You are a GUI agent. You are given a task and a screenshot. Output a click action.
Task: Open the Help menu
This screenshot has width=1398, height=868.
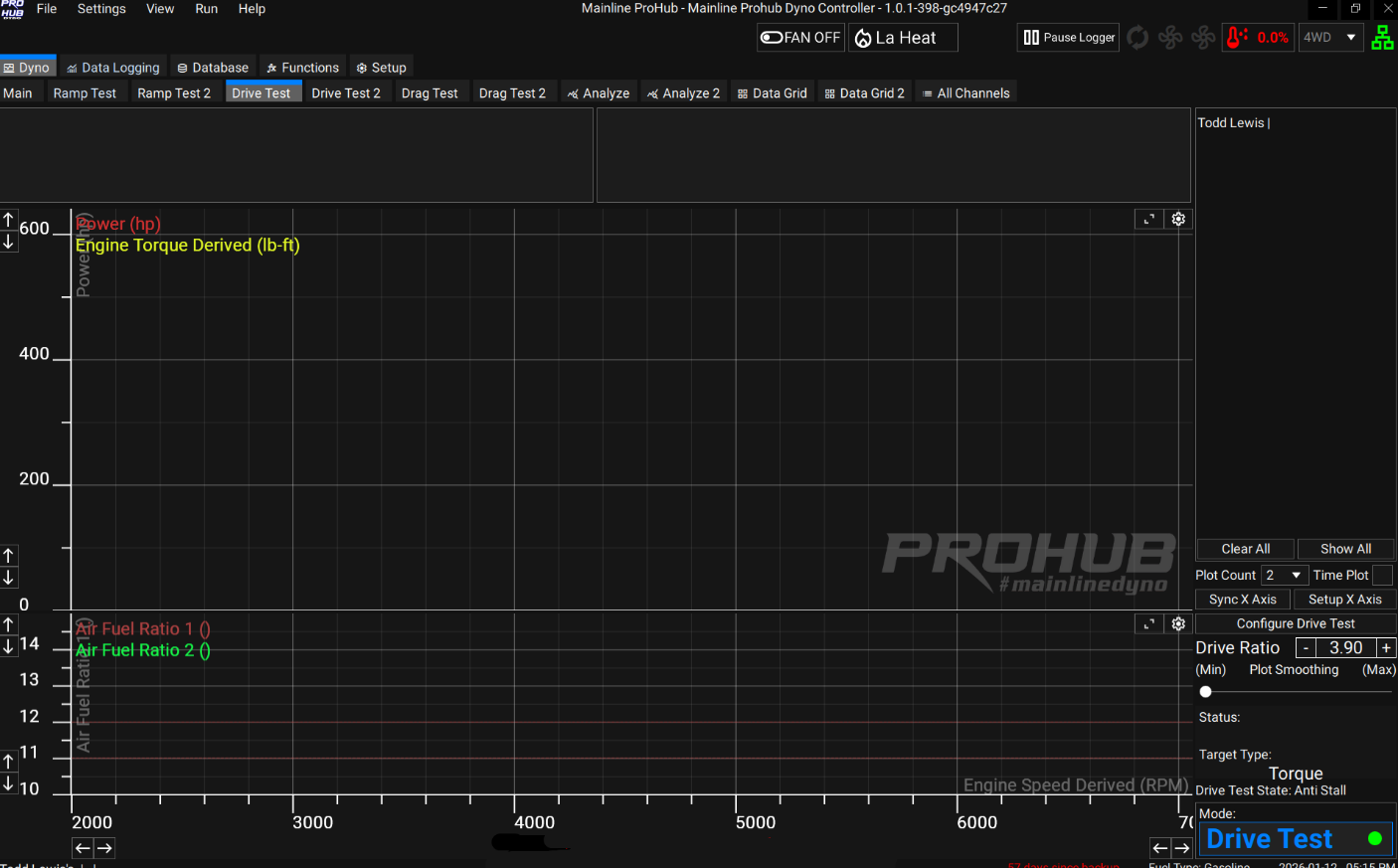coord(252,9)
